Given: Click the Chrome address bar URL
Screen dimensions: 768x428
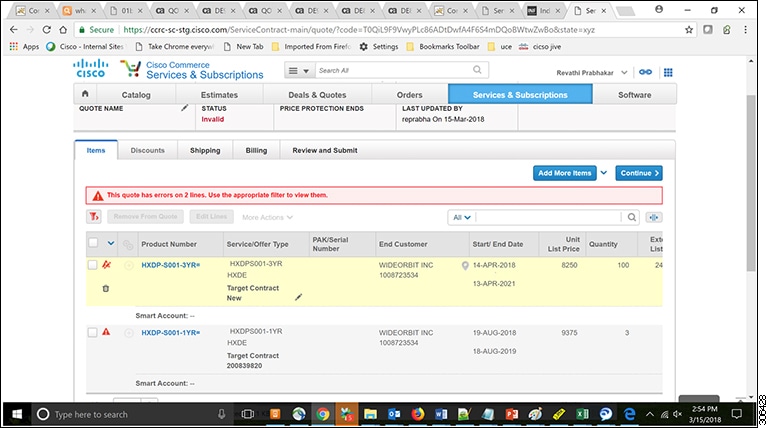Looking at the screenshot, I should click(x=359, y=30).
